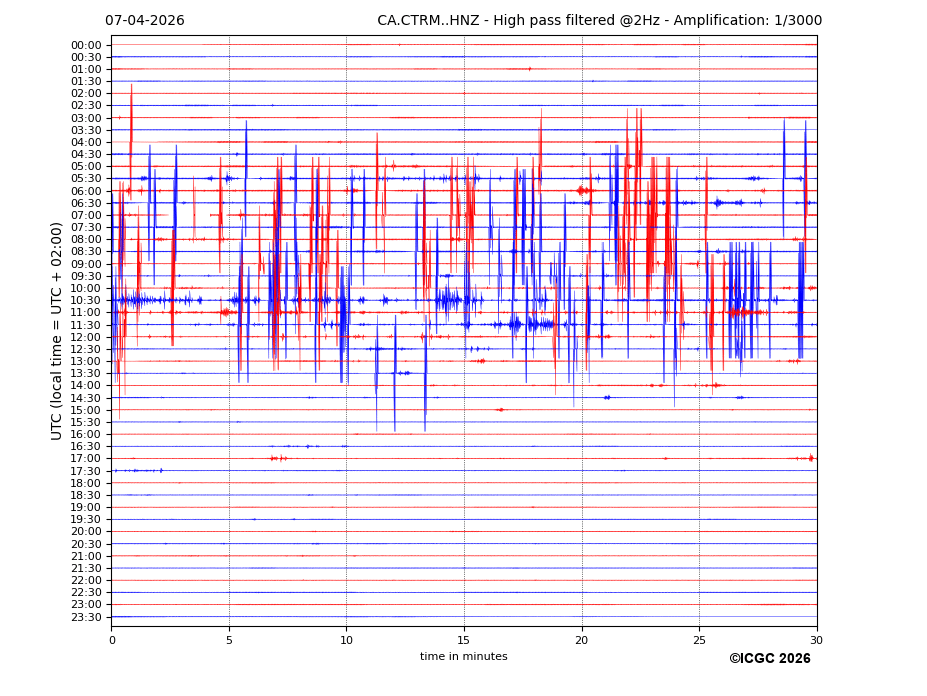Click the 30 tick on minutes axis
This screenshot has height=696, width=927.
pos(817,639)
